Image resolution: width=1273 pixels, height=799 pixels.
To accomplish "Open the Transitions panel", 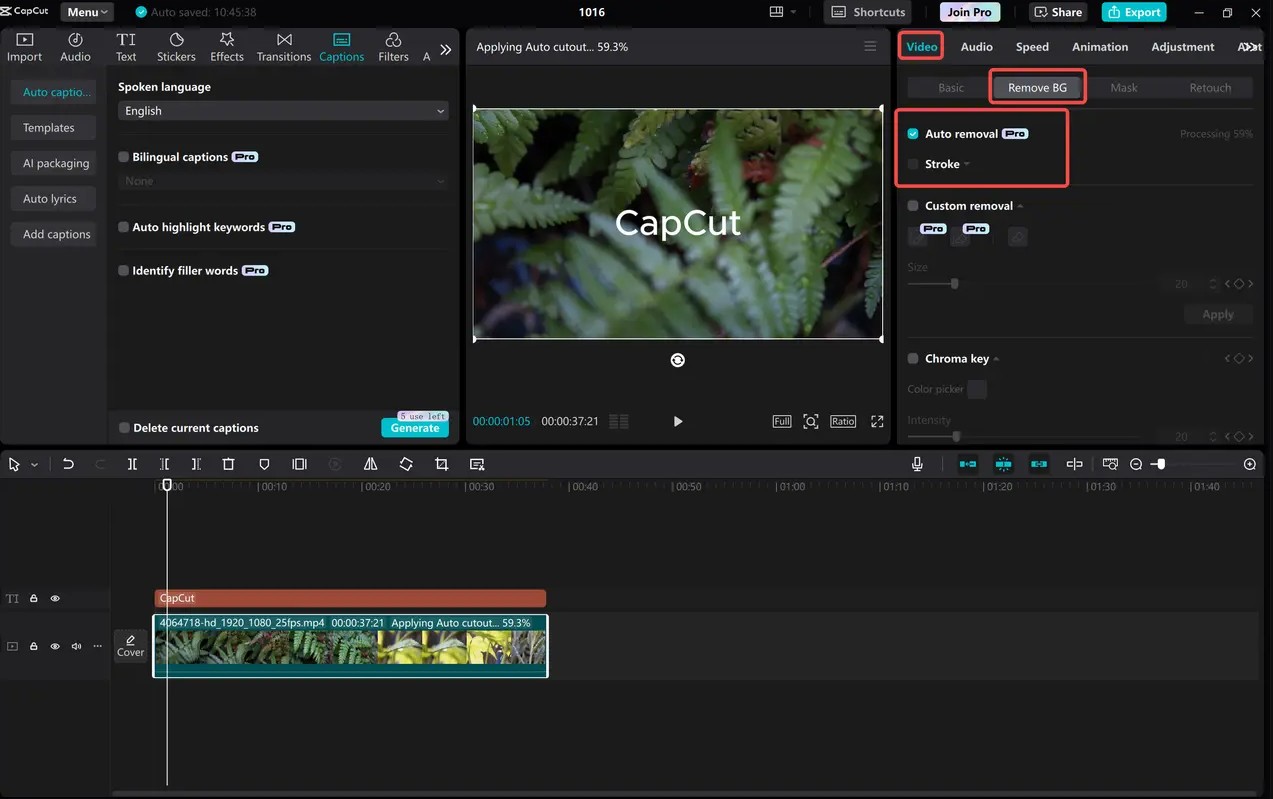I will tap(284, 47).
